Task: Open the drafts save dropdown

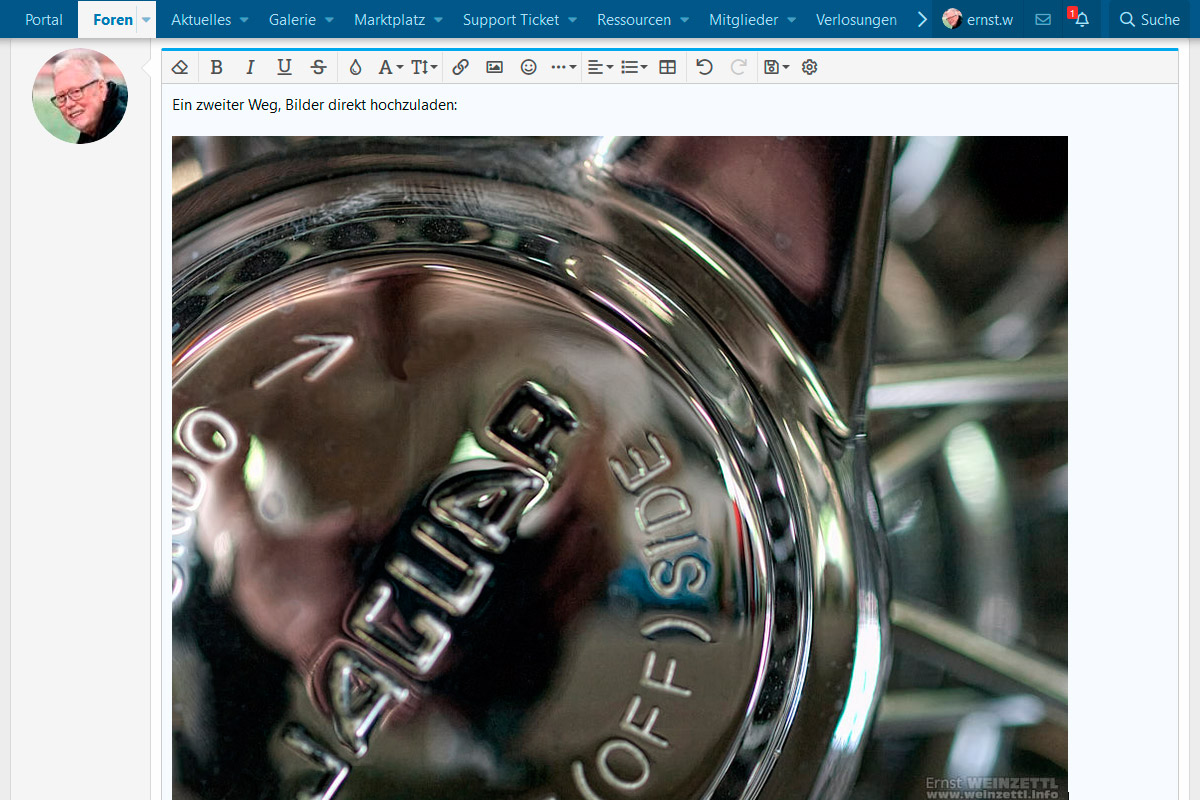Action: point(776,67)
